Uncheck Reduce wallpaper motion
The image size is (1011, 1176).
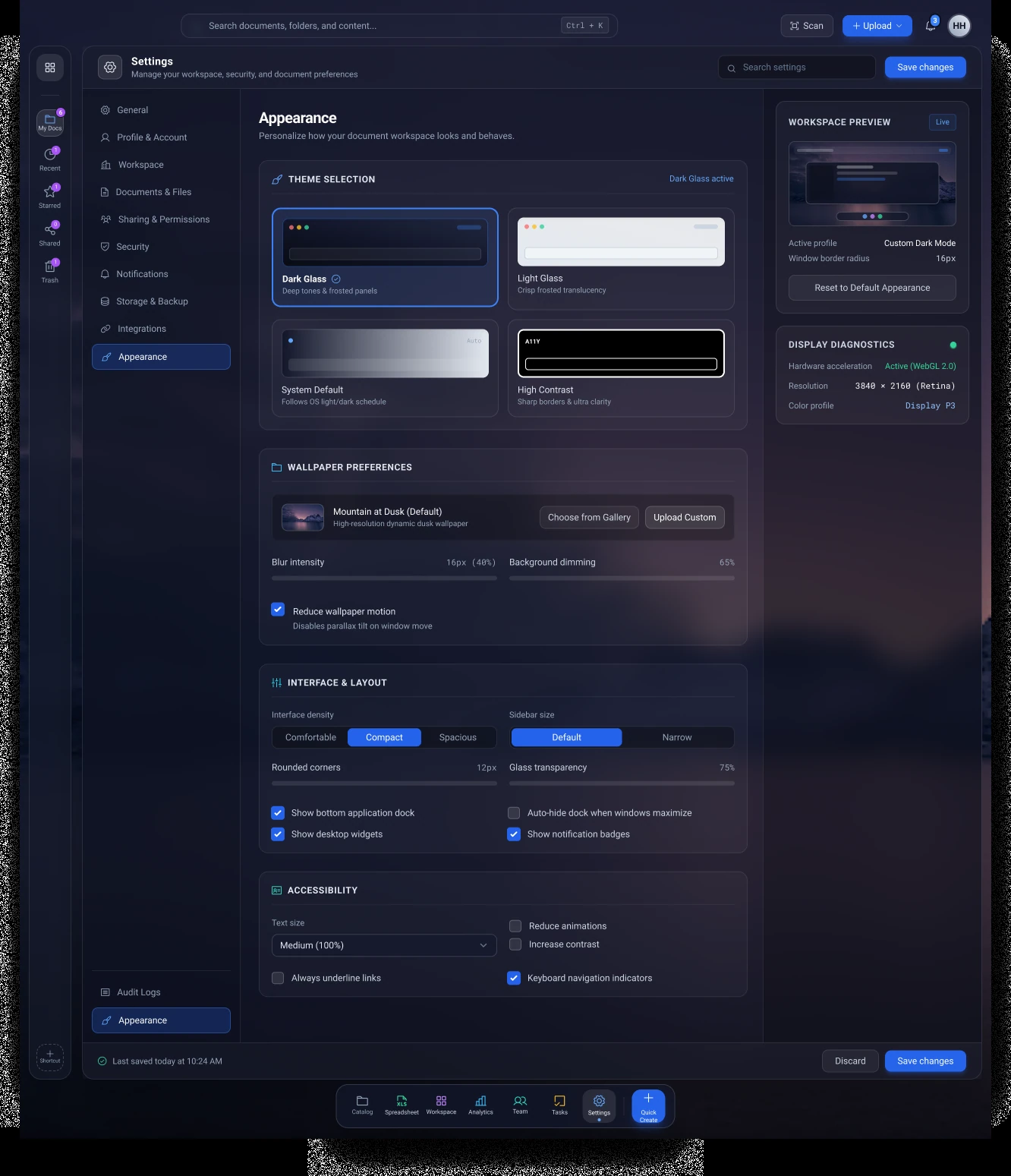(x=278, y=610)
